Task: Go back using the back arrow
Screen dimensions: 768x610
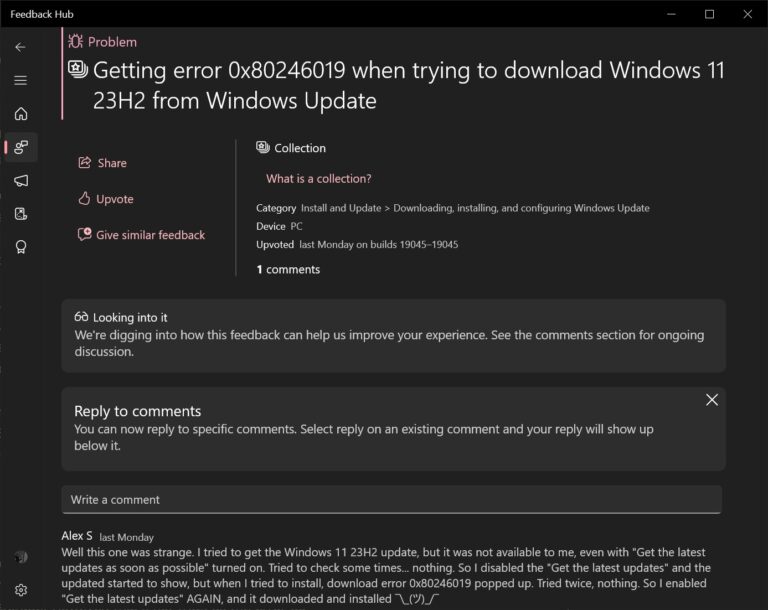Action: (21, 47)
